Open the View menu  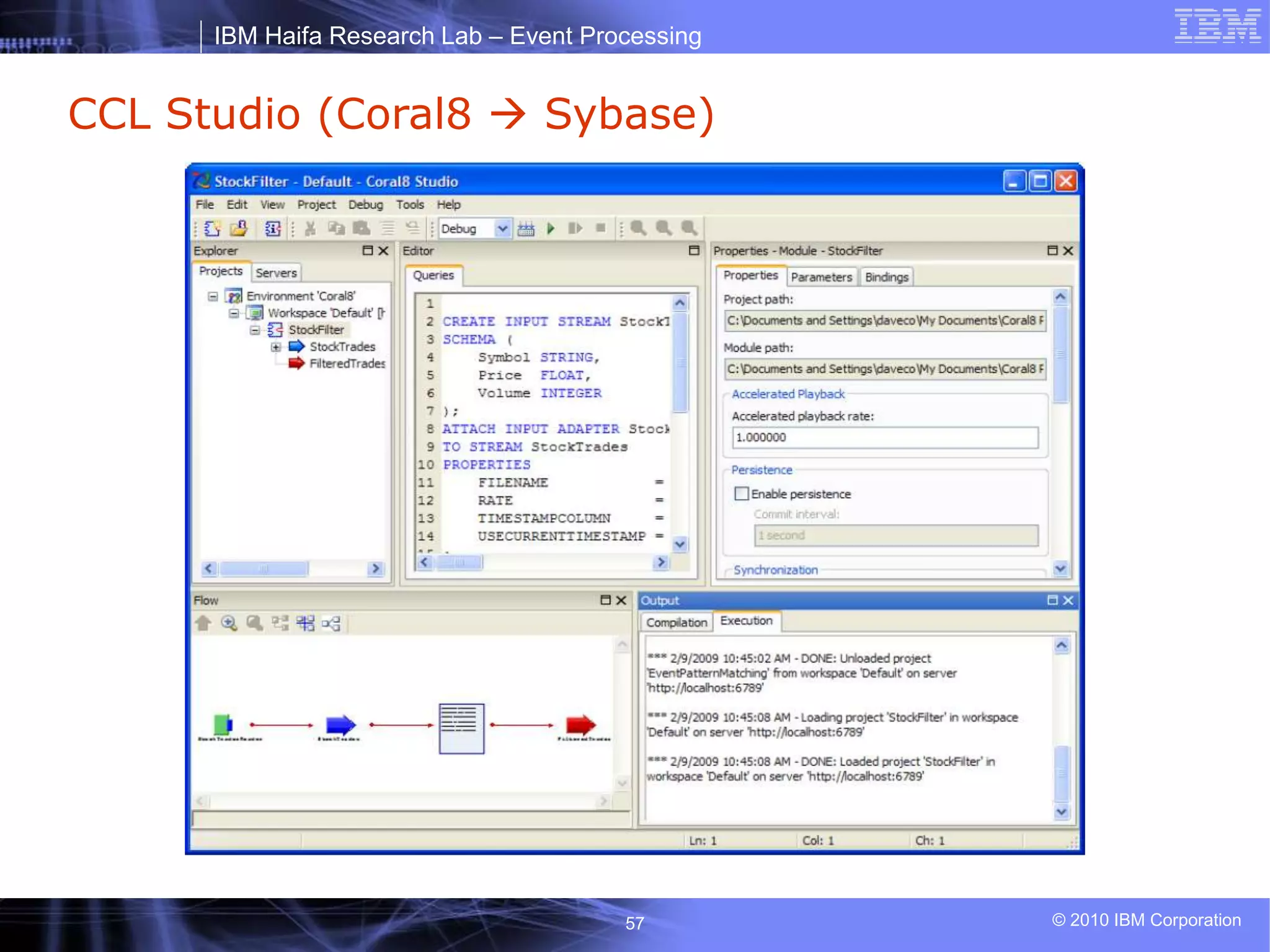pos(272,205)
